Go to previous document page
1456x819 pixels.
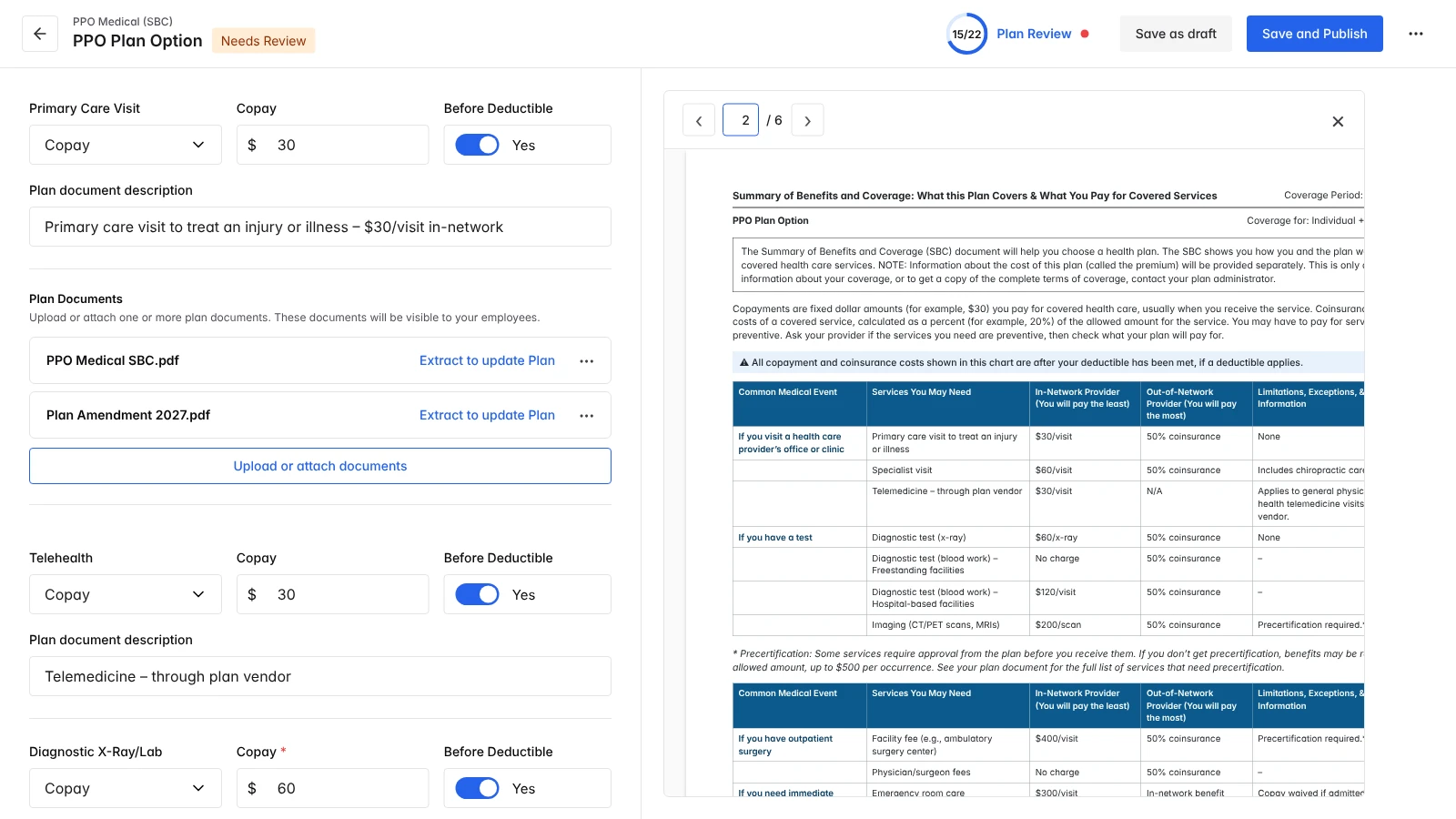tap(699, 120)
